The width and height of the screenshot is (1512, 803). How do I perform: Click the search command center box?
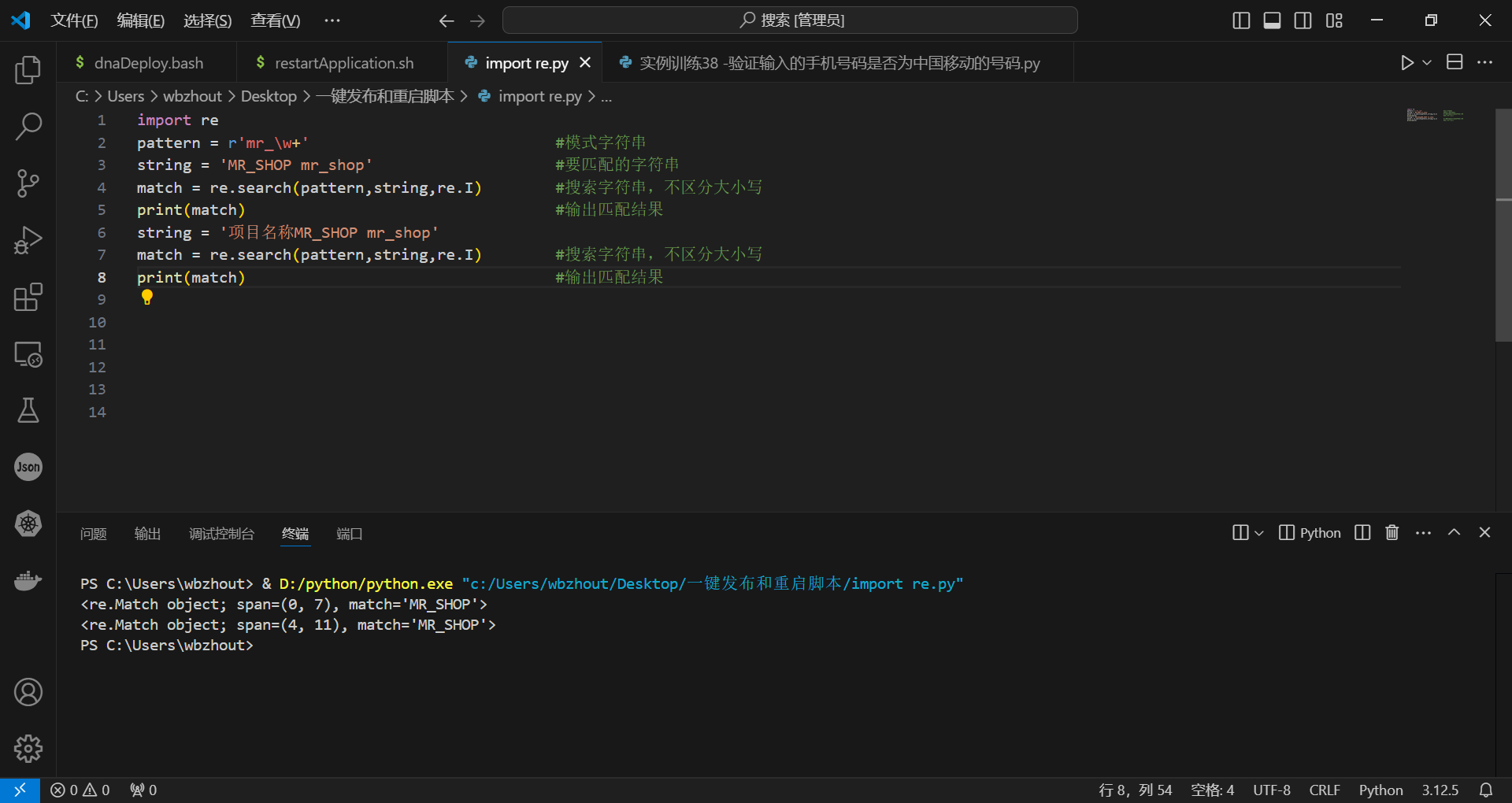click(x=790, y=20)
